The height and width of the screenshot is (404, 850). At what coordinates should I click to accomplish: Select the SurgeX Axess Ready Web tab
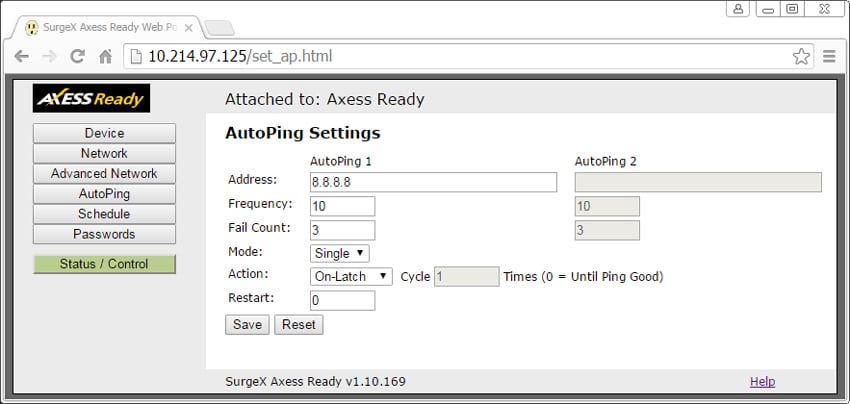point(107,27)
